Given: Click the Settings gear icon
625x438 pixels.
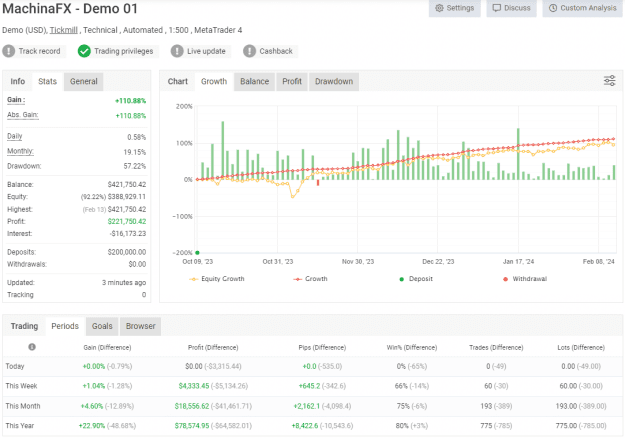Looking at the screenshot, I should click(439, 8).
